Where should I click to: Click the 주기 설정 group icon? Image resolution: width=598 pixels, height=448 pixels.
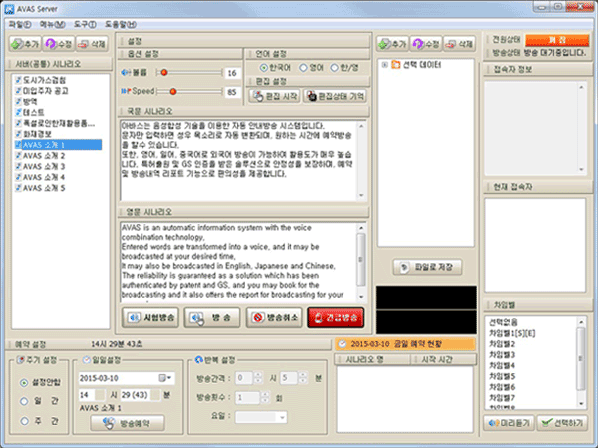[21, 360]
